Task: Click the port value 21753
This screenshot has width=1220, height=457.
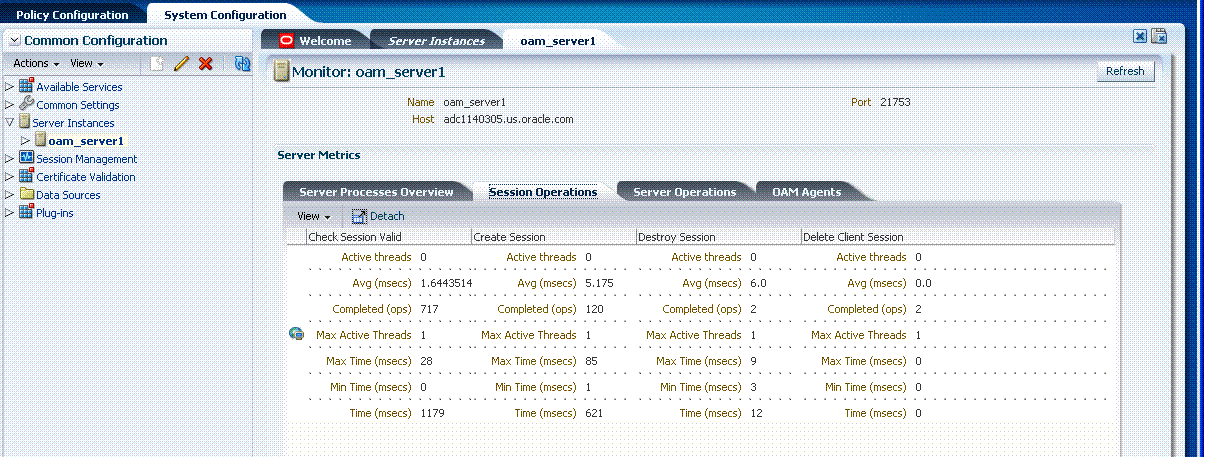Action: pos(895,102)
